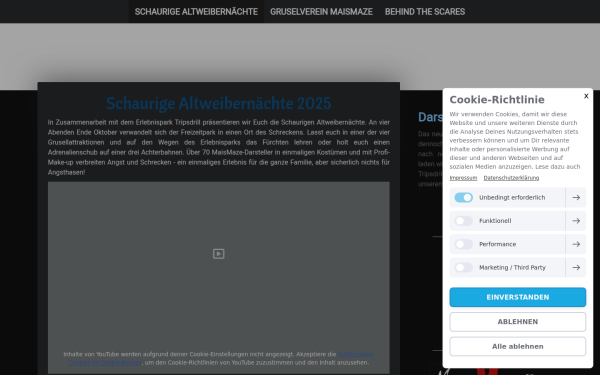Screen dimensions: 600x375
Task: Click the Marketing / Third Party label
Action: pos(512,267)
